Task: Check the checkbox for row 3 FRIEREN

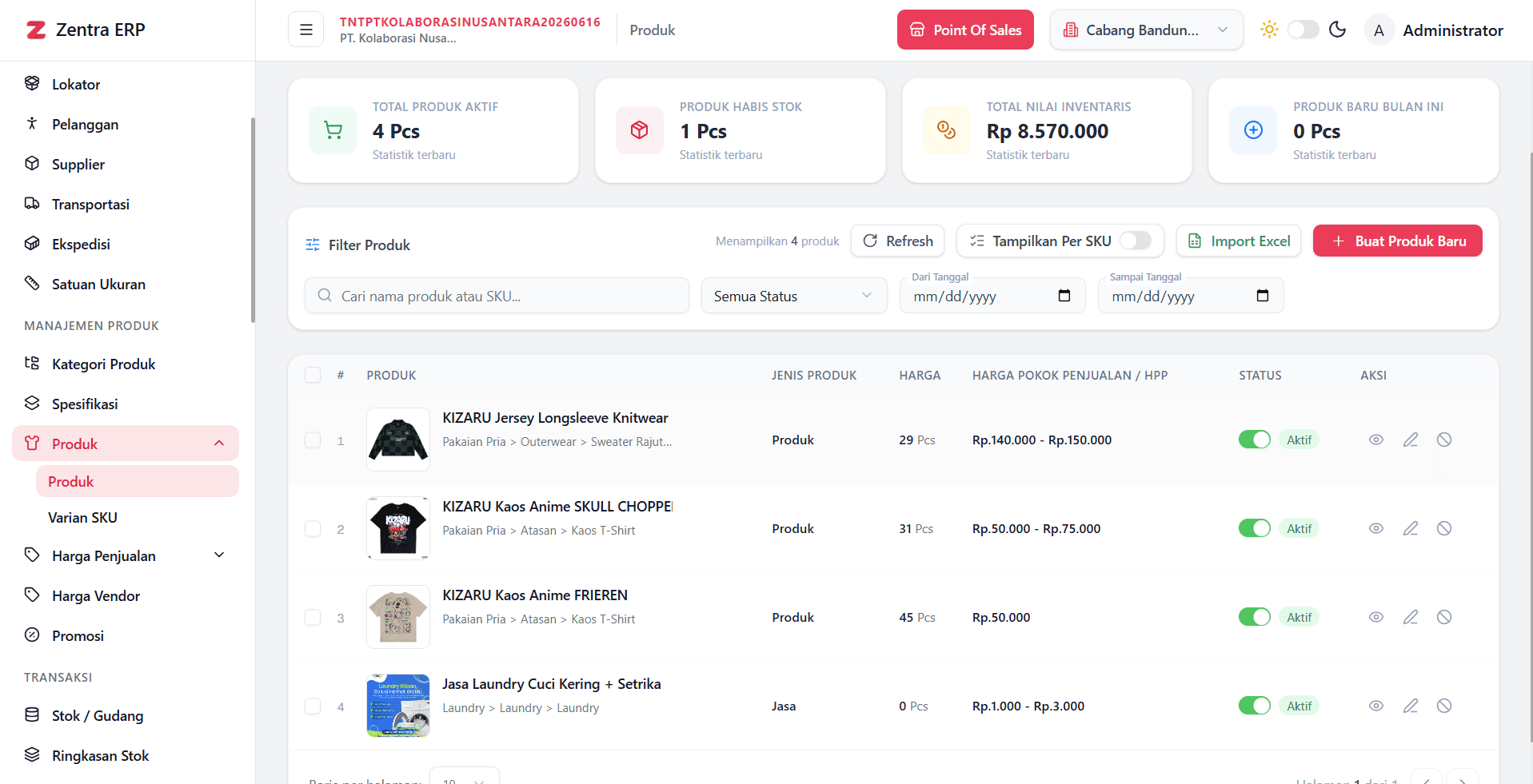Action: tap(313, 618)
